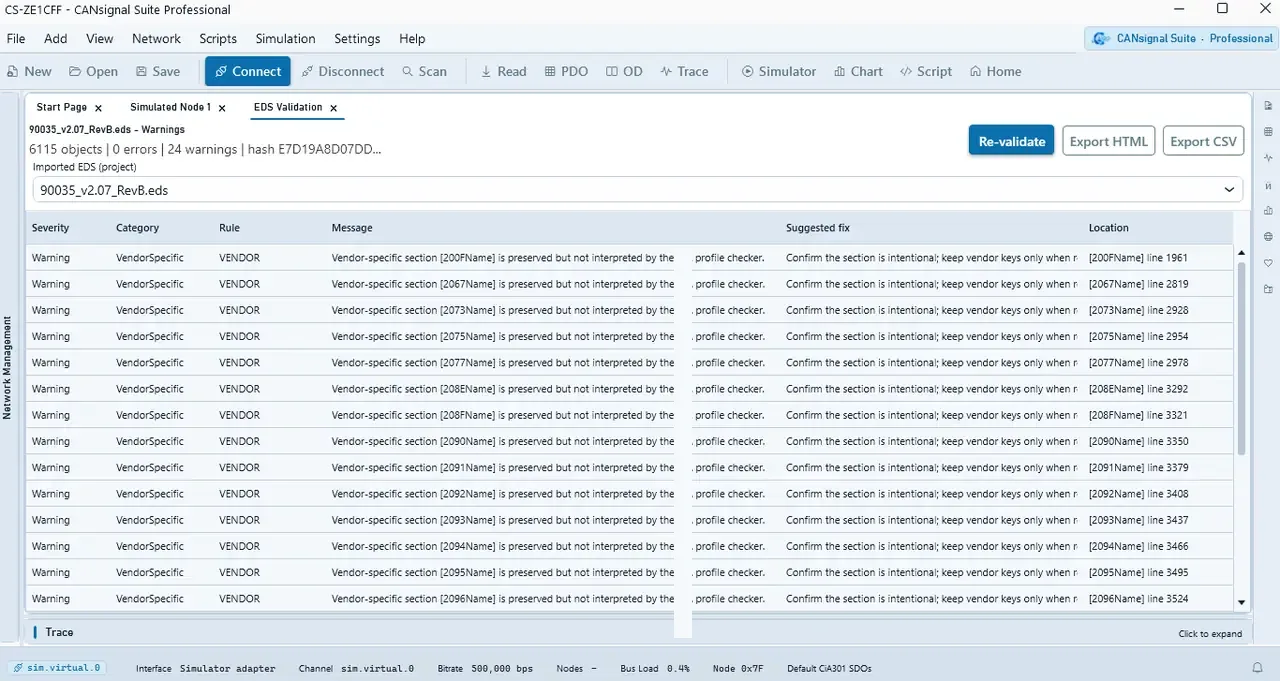This screenshot has height=681, width=1280.
Task: Click Disconnect in the toolbar
Action: (342, 71)
